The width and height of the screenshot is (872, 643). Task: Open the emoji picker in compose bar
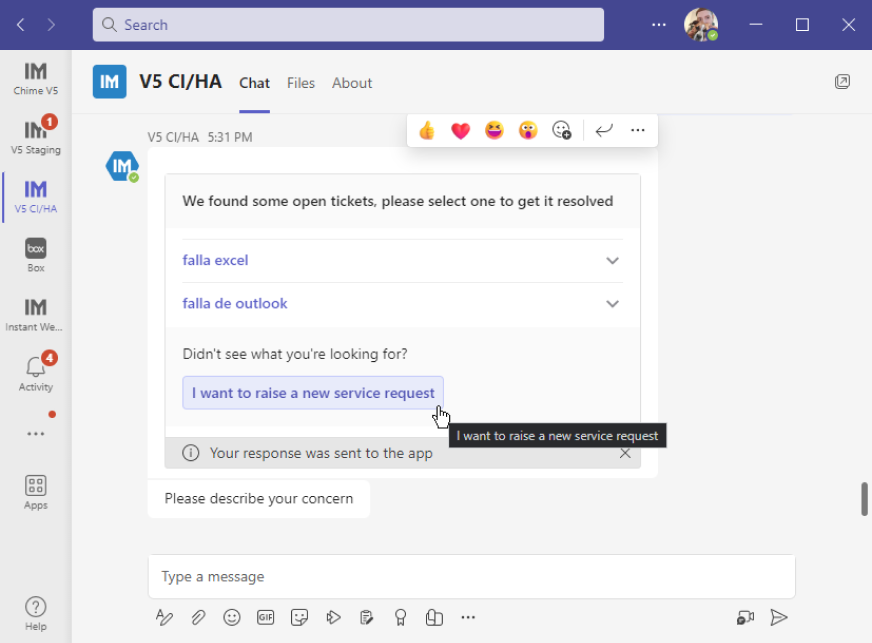(x=232, y=617)
